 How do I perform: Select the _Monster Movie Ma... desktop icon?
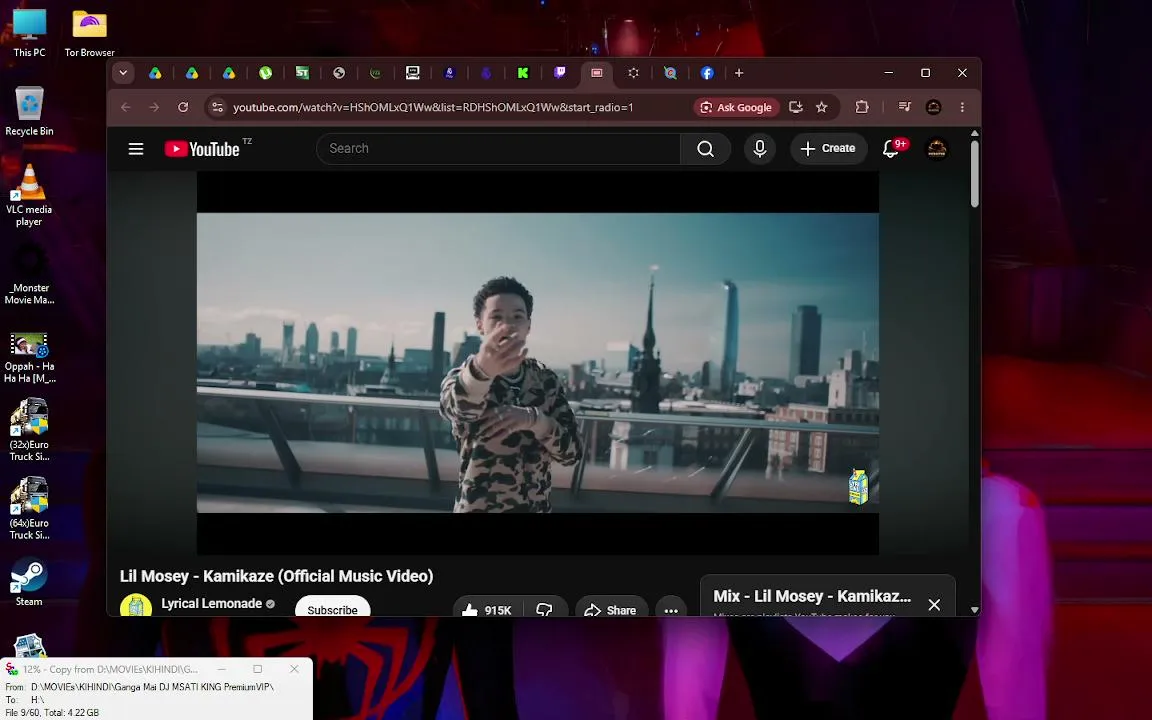(x=29, y=273)
